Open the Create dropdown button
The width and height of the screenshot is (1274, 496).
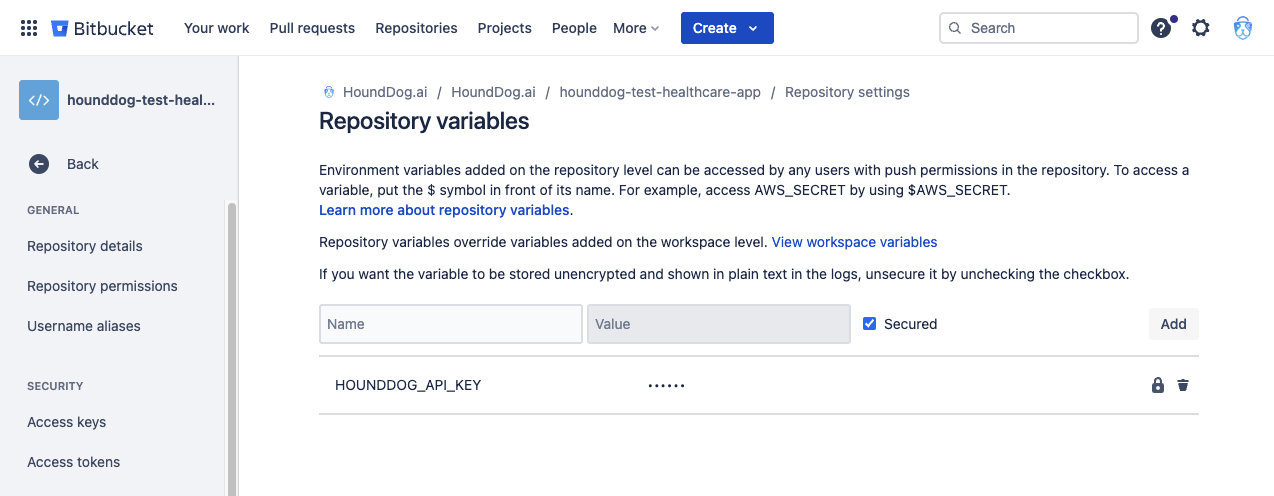tap(727, 28)
